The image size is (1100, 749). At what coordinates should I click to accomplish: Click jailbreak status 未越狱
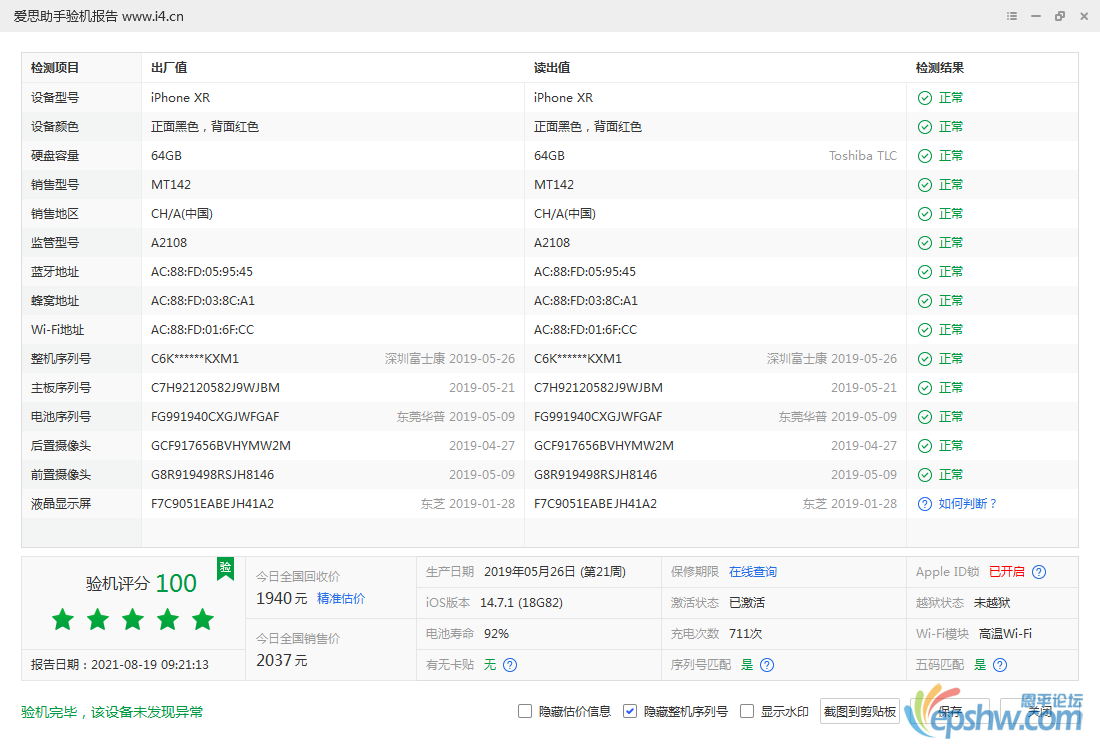(x=992, y=603)
